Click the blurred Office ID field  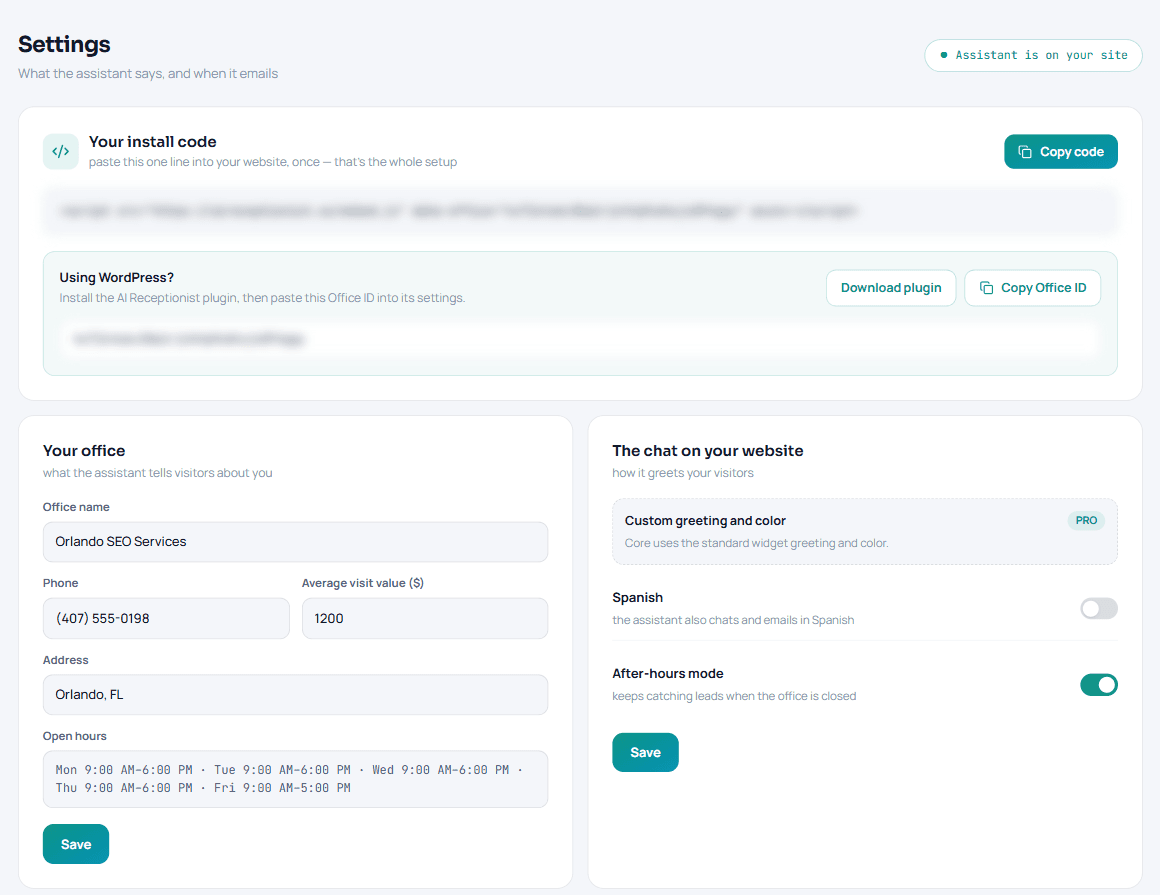(580, 339)
